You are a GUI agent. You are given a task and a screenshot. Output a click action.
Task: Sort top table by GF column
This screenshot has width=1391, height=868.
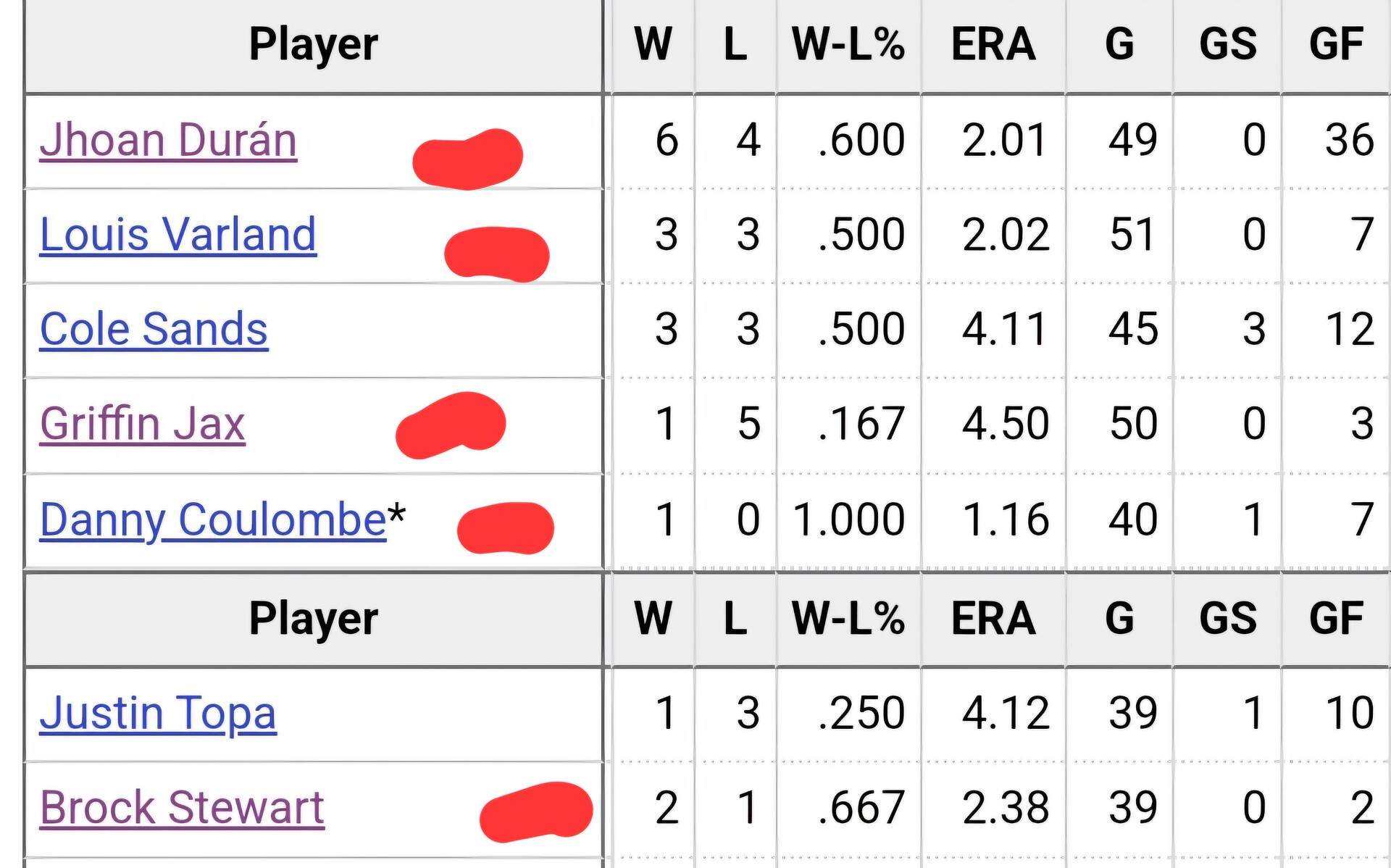point(1336,45)
